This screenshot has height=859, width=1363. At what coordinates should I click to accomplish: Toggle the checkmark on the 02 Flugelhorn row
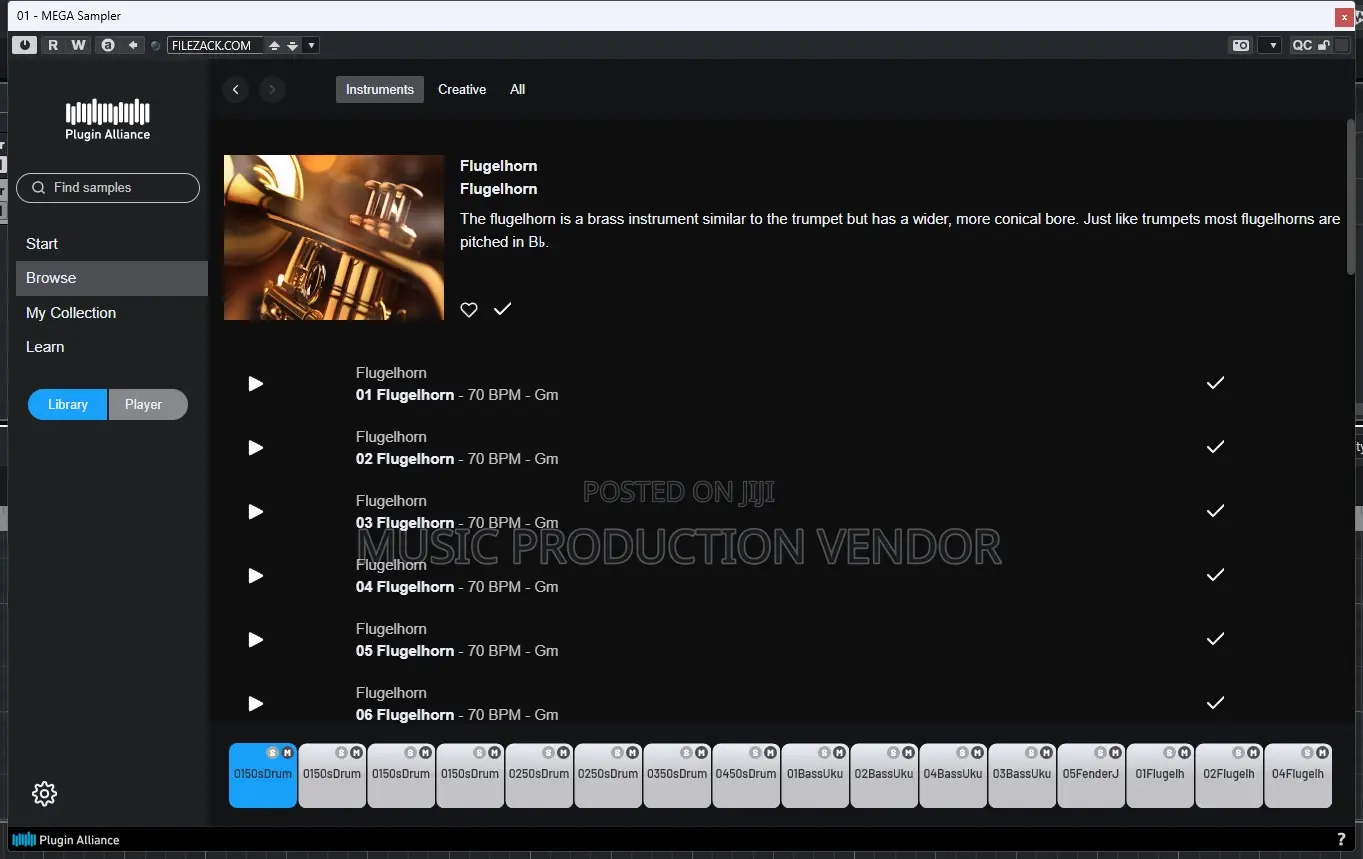tap(1215, 447)
